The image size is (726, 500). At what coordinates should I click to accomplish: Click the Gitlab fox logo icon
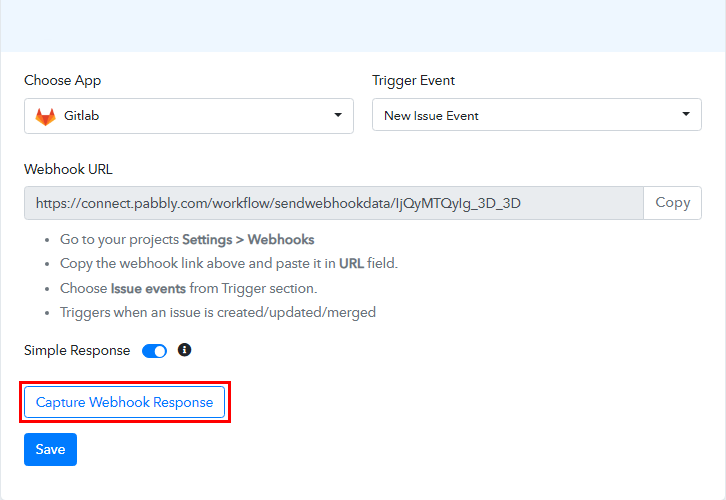(45, 117)
